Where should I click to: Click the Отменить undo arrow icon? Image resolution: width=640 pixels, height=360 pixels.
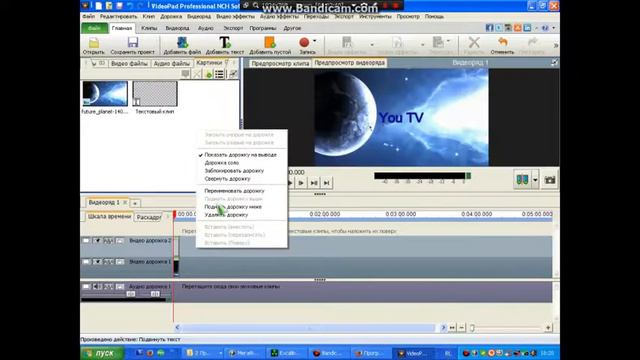(502, 42)
